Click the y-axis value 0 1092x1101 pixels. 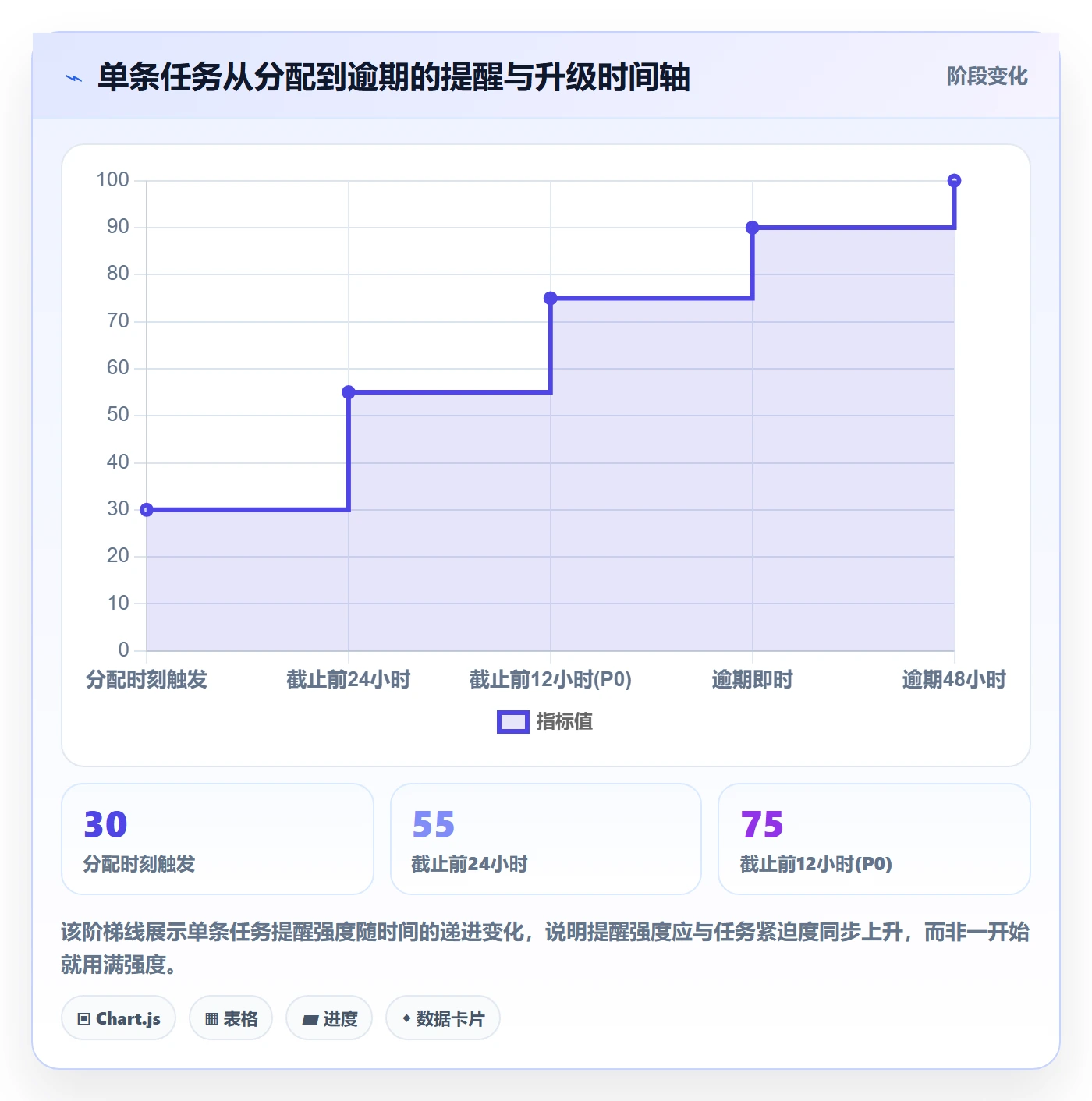tap(123, 650)
